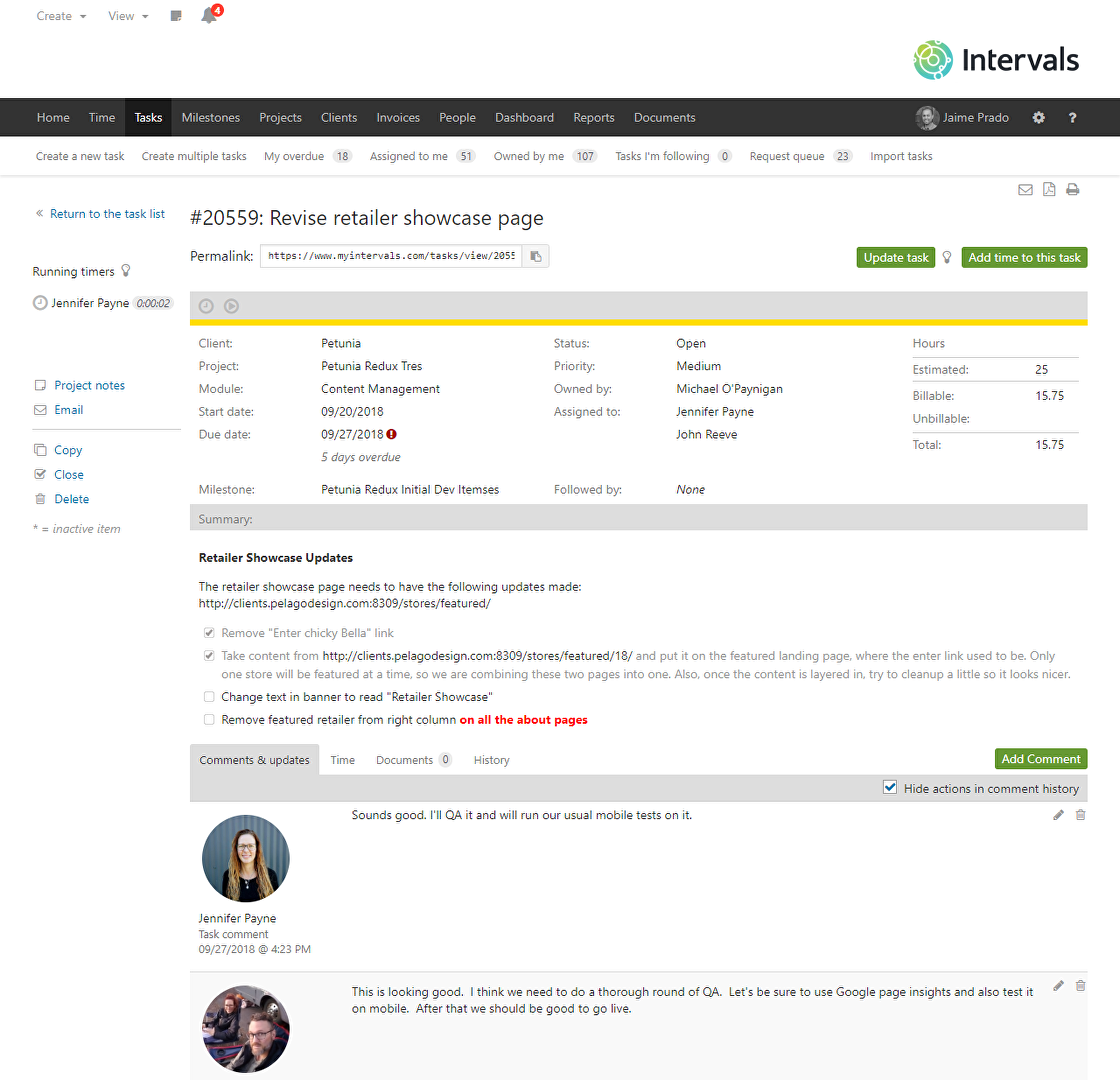Open the Create dropdown menu

[61, 16]
